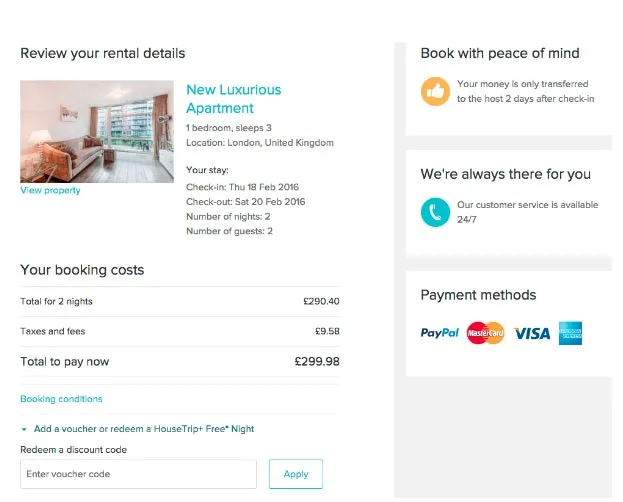The image size is (623, 502).
Task: Open the View property link
Action: (x=50, y=190)
